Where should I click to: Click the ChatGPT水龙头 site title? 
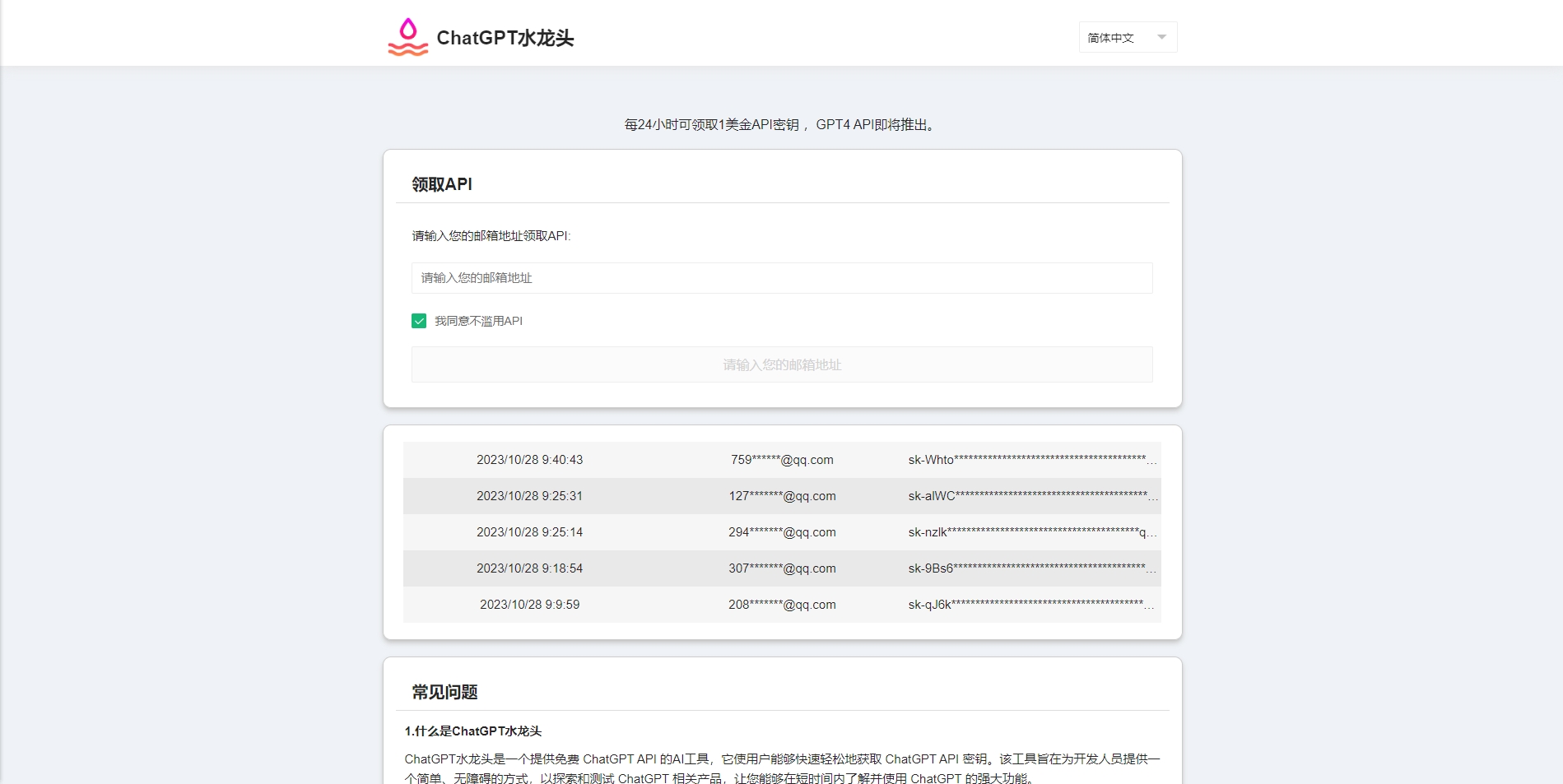(505, 38)
